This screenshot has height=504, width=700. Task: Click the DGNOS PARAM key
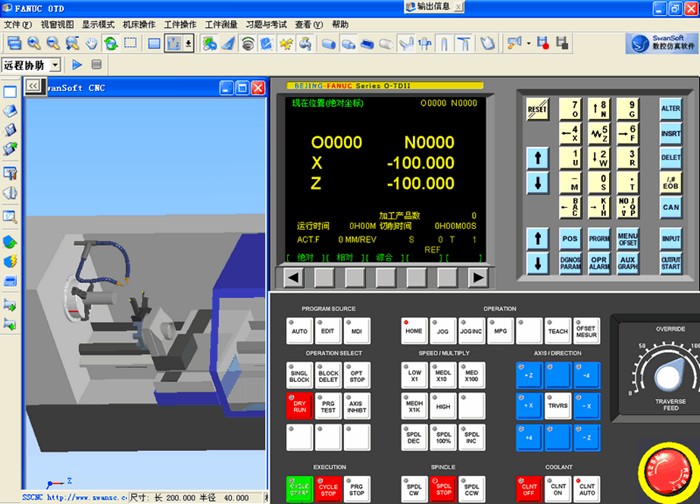tap(570, 263)
